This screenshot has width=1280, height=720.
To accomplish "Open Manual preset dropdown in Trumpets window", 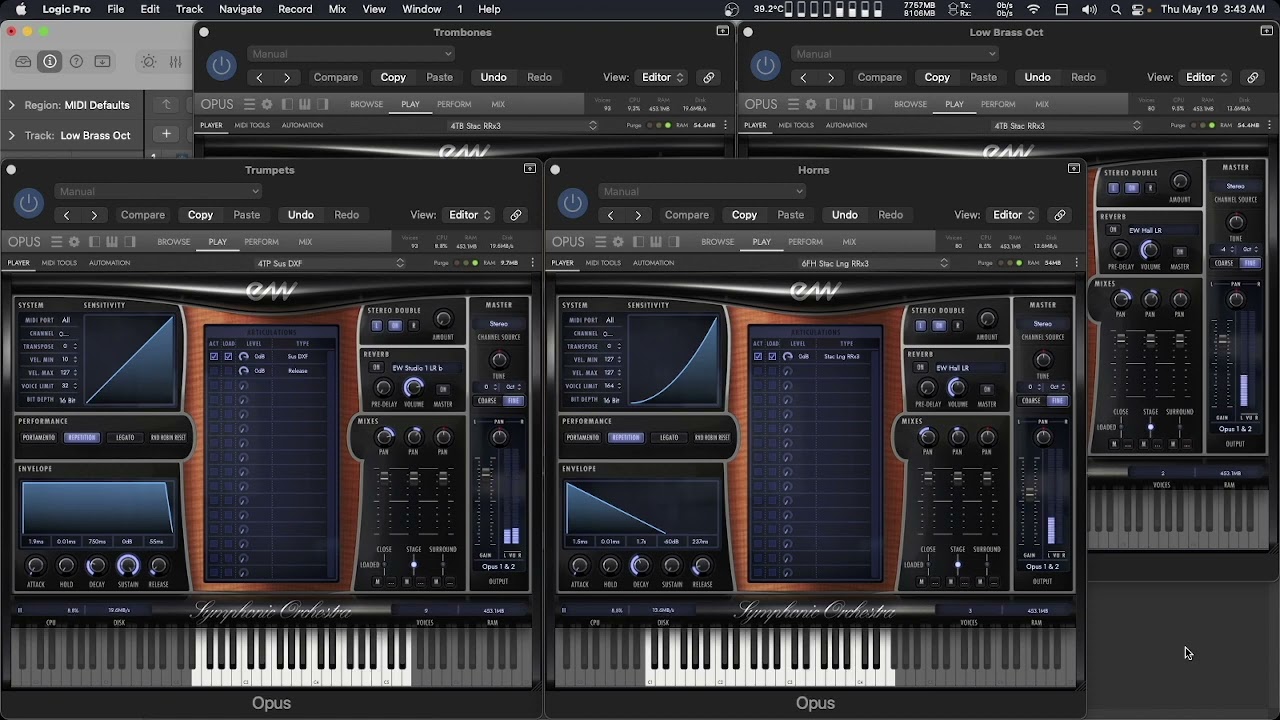I will pyautogui.click(x=158, y=192).
